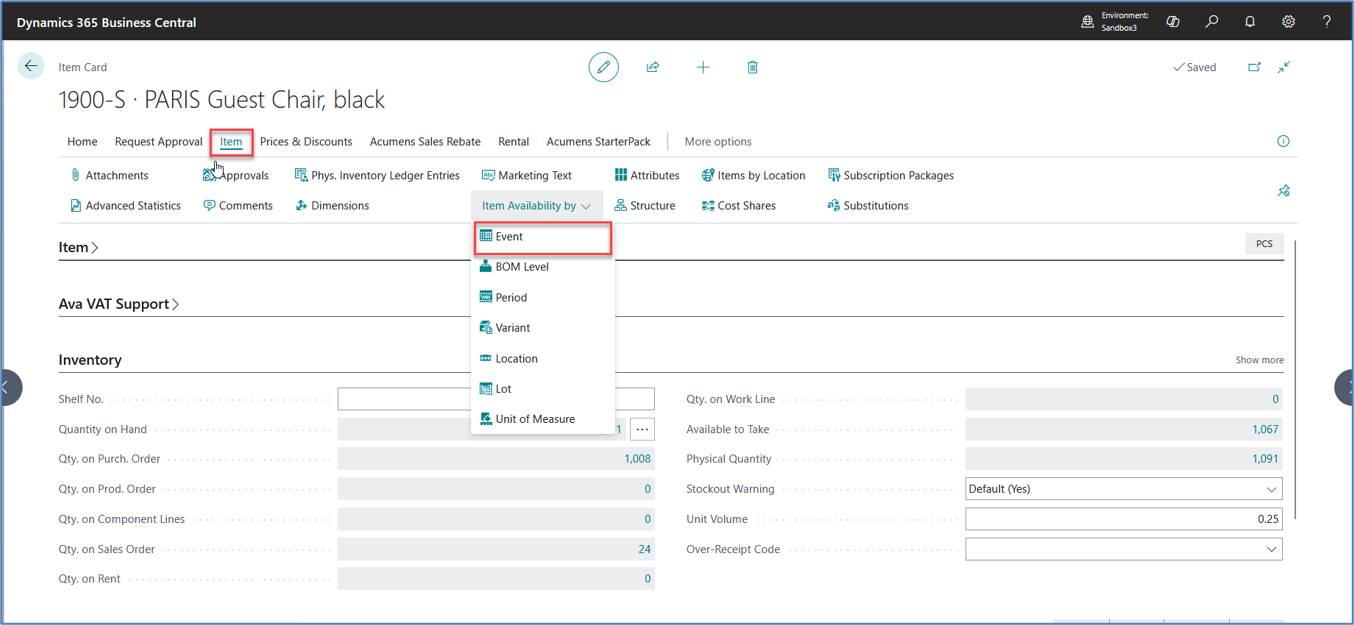Open Subscription Packages
Image resolution: width=1354 pixels, height=625 pixels.
point(891,175)
